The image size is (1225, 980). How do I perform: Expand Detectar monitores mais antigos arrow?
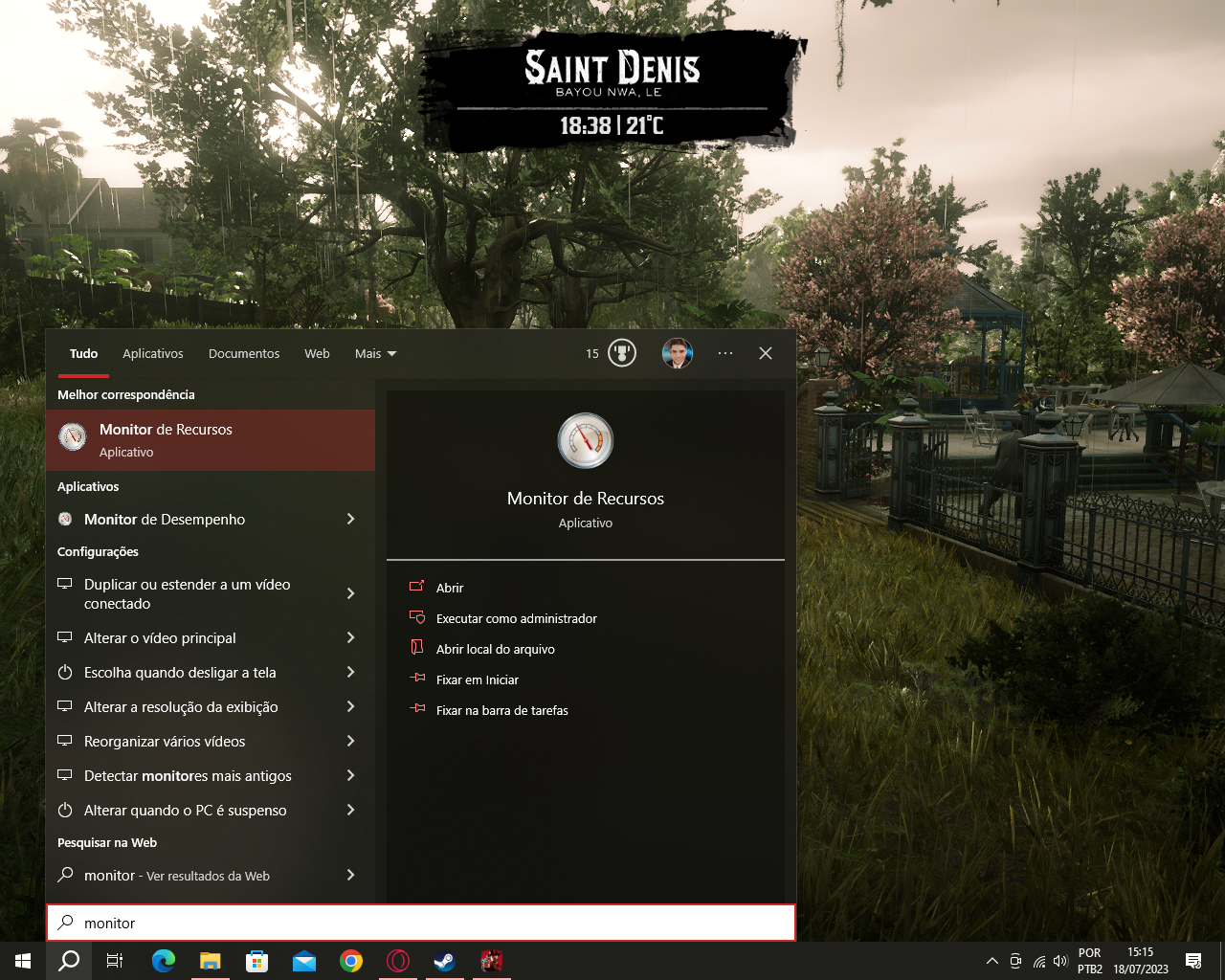coord(350,775)
